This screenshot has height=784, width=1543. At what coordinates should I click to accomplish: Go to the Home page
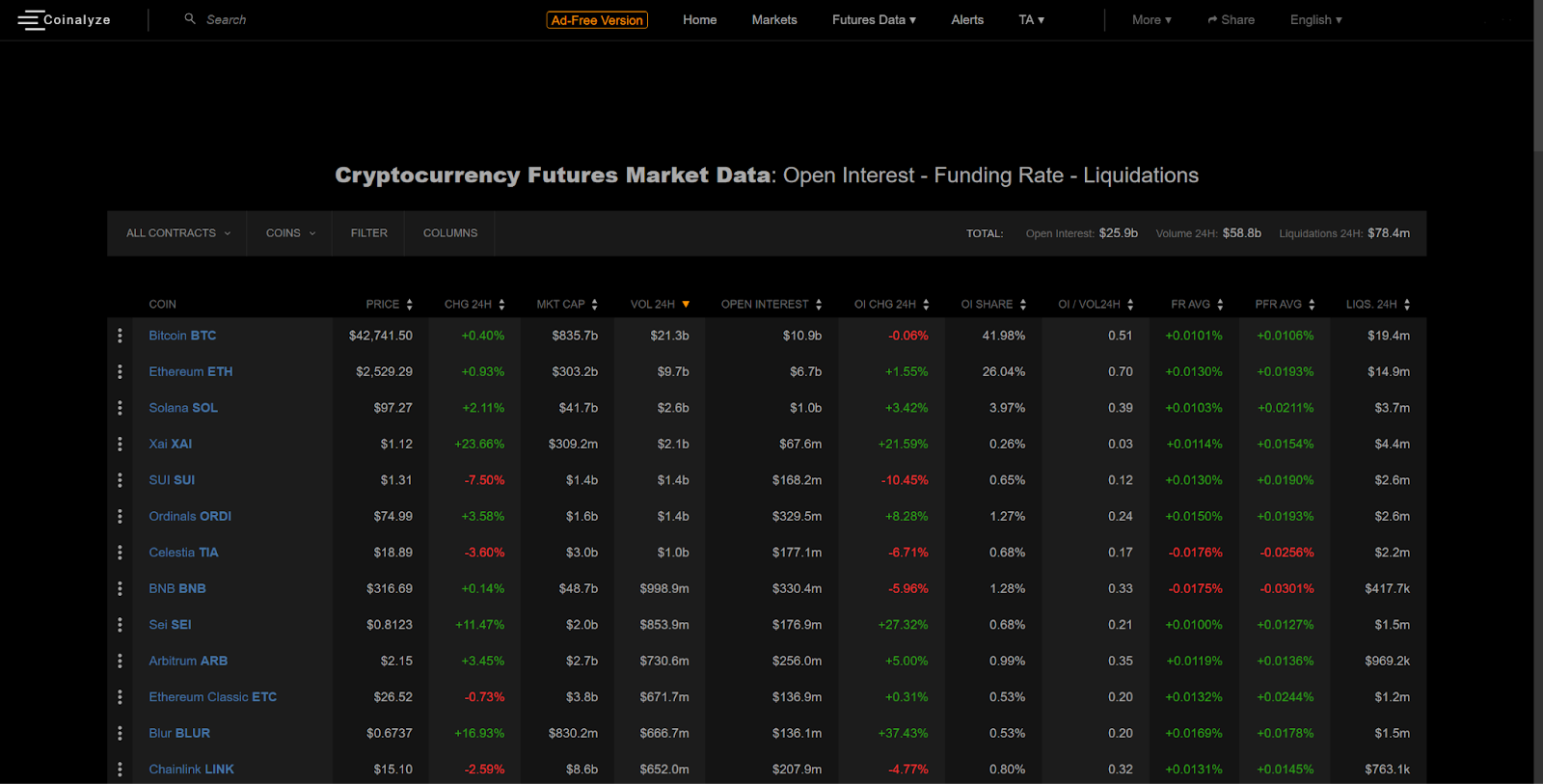(x=699, y=19)
